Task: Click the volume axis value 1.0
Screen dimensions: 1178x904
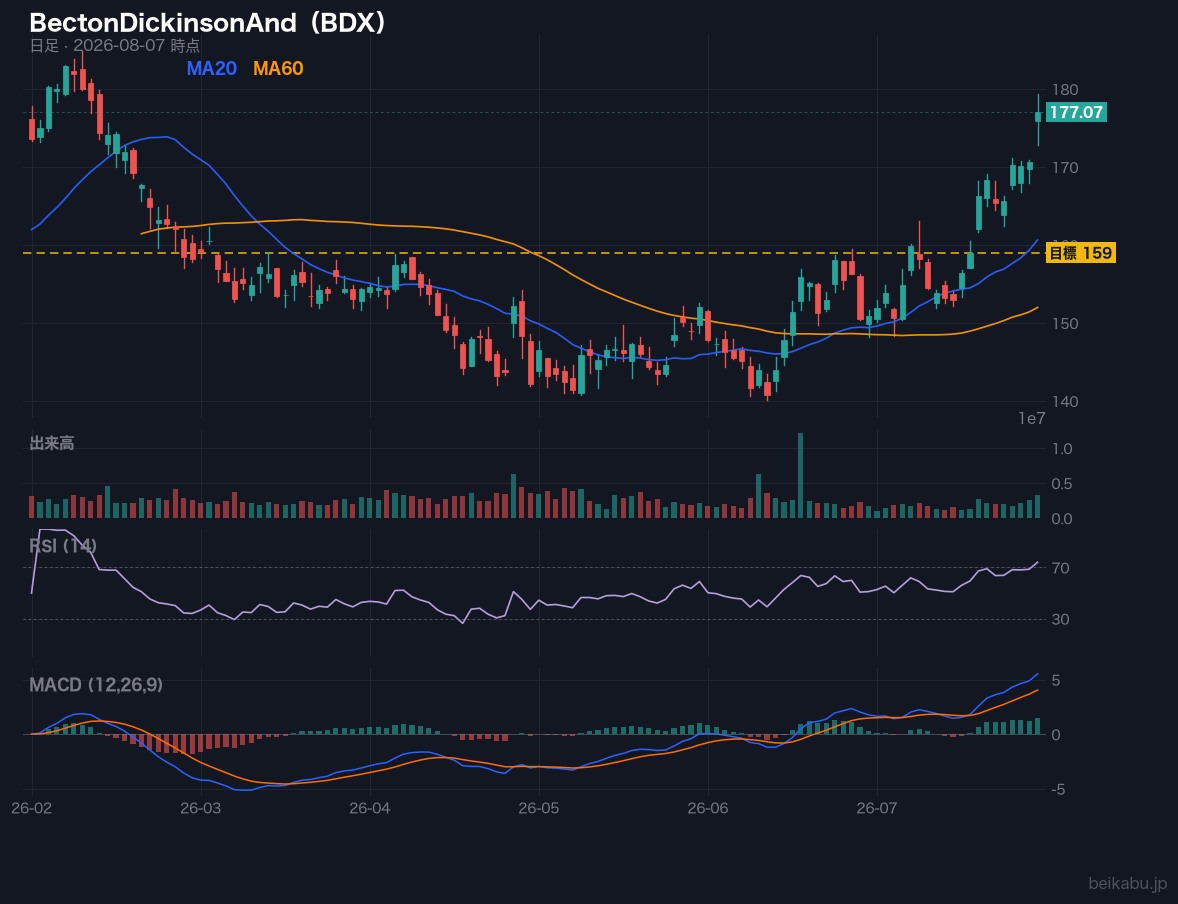Action: 1062,449
